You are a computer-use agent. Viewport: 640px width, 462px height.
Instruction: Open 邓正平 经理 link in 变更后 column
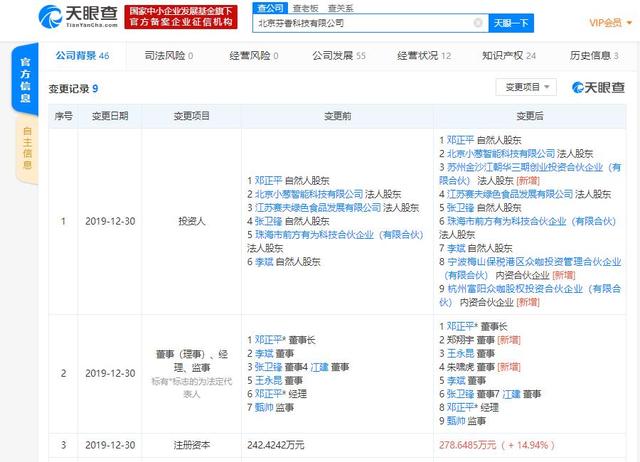point(462,407)
